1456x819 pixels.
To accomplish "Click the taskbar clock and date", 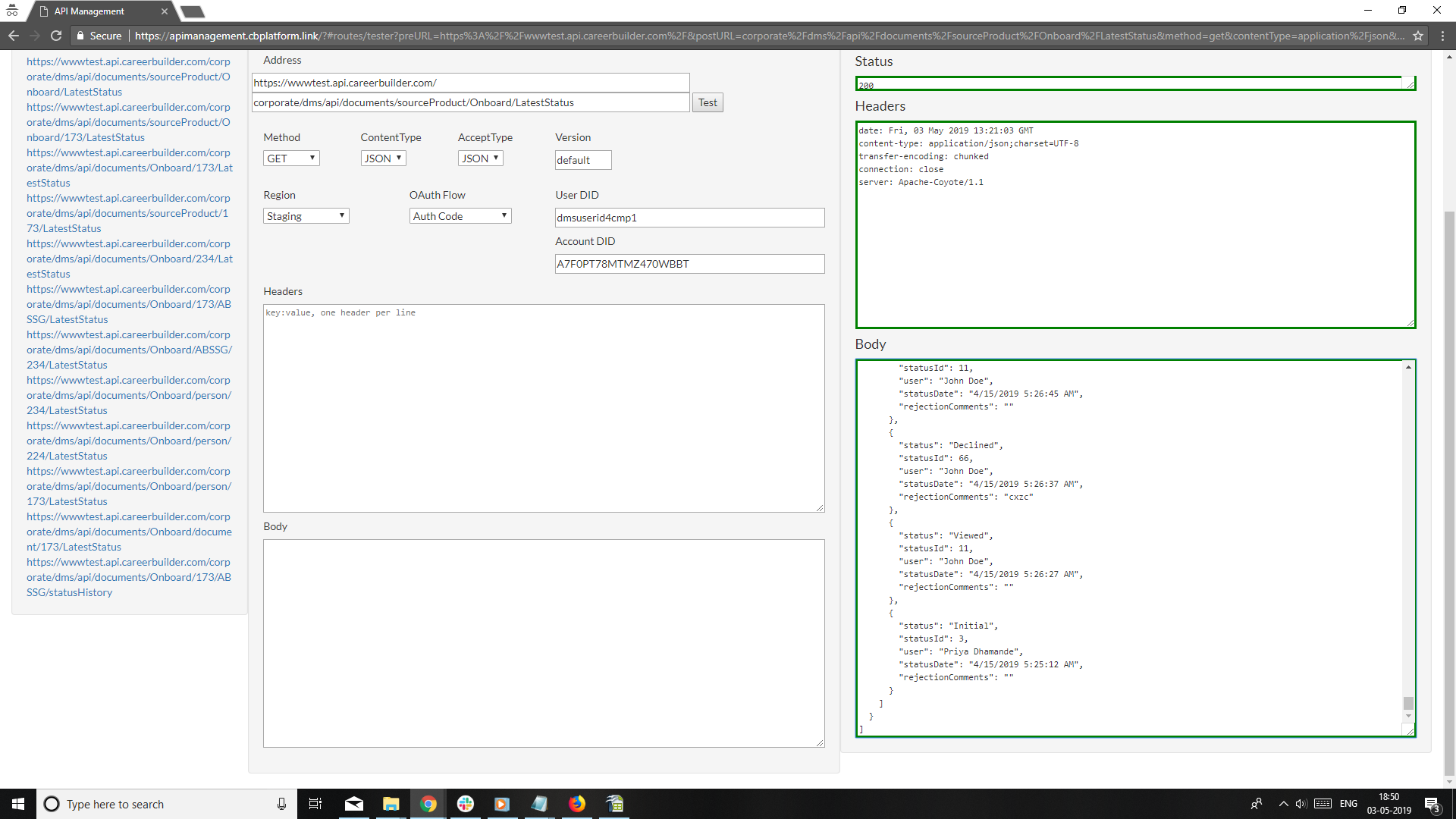I will pyautogui.click(x=1389, y=804).
